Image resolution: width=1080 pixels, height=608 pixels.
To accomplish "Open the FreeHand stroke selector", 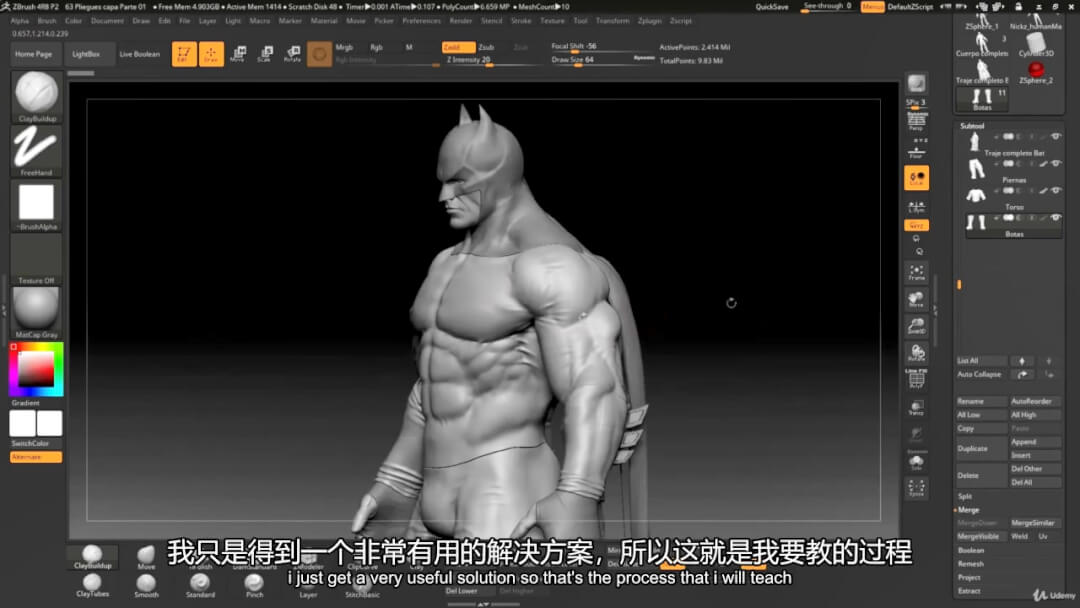I will pos(36,151).
